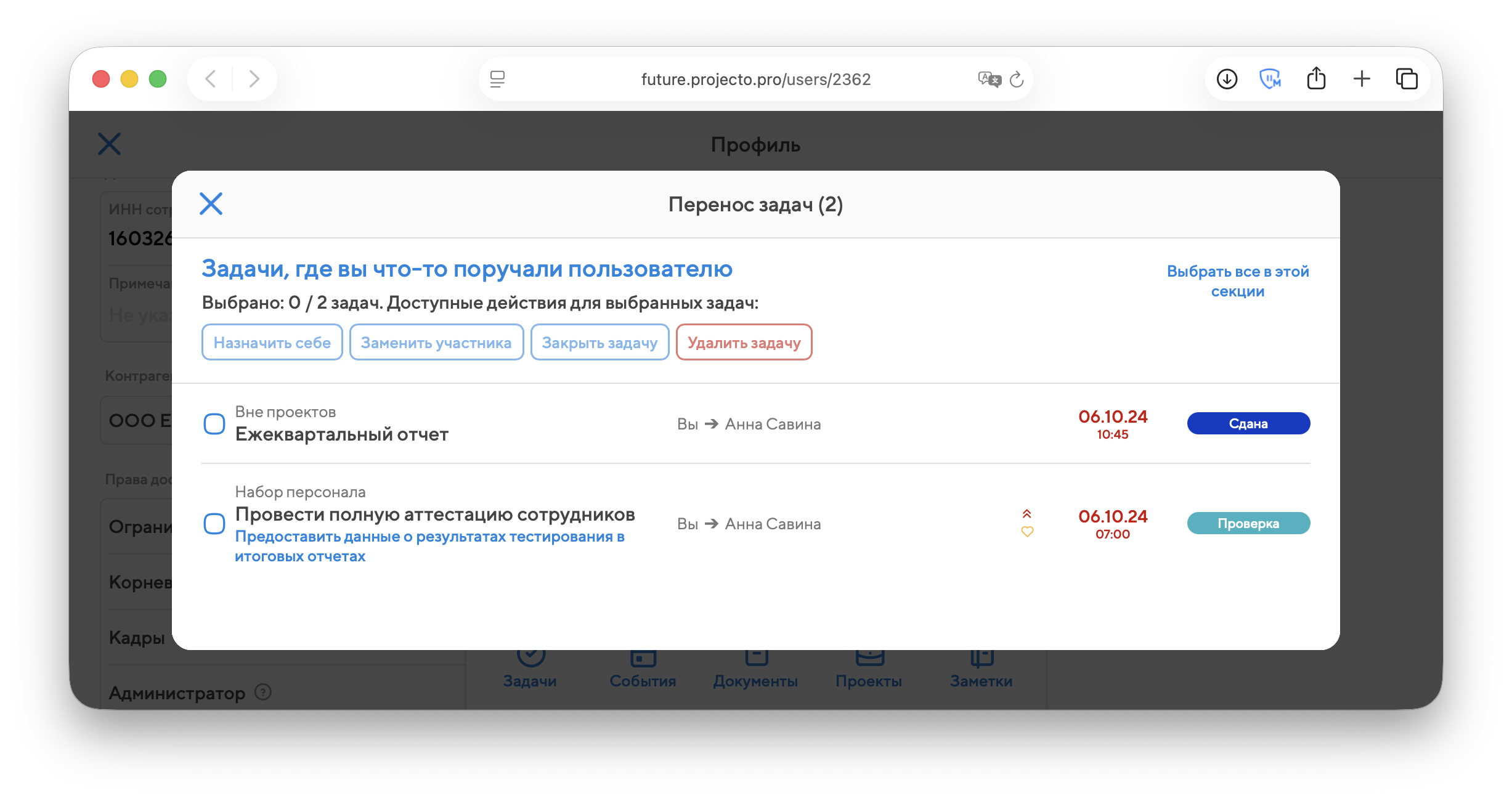Click the address bar URL field
The image size is (1512, 801).
point(755,79)
